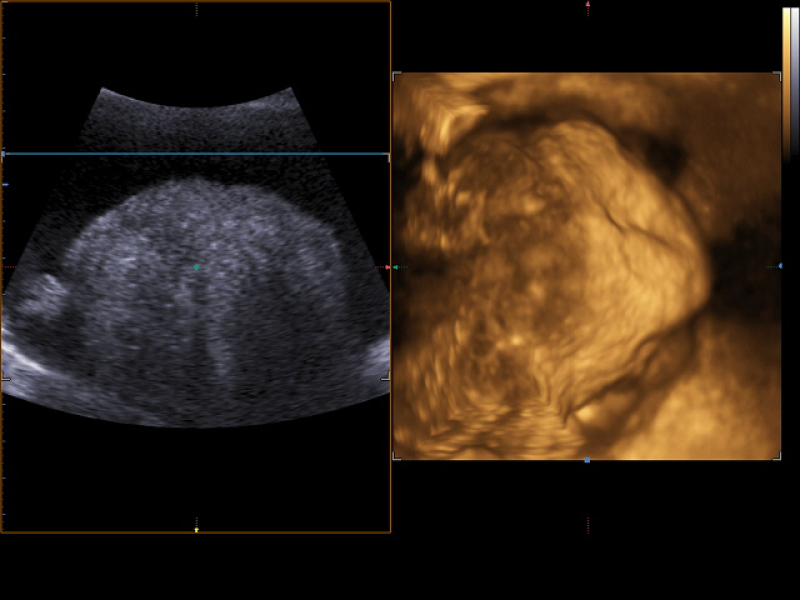Image resolution: width=800 pixels, height=600 pixels.
Task: Click the blue marker on the 3D render's right edge
Action: coord(780,266)
